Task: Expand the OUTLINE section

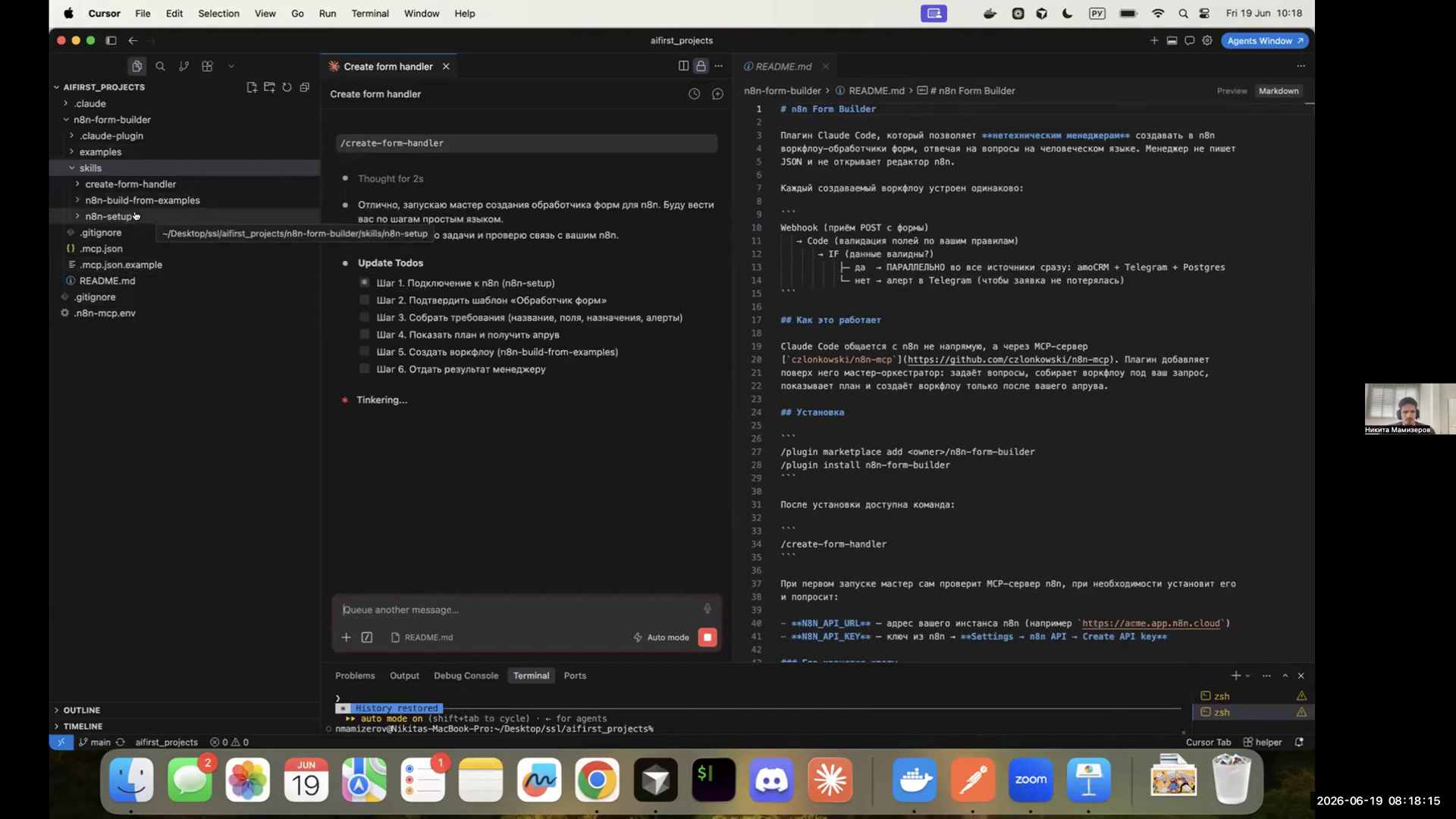Action: pyautogui.click(x=81, y=711)
